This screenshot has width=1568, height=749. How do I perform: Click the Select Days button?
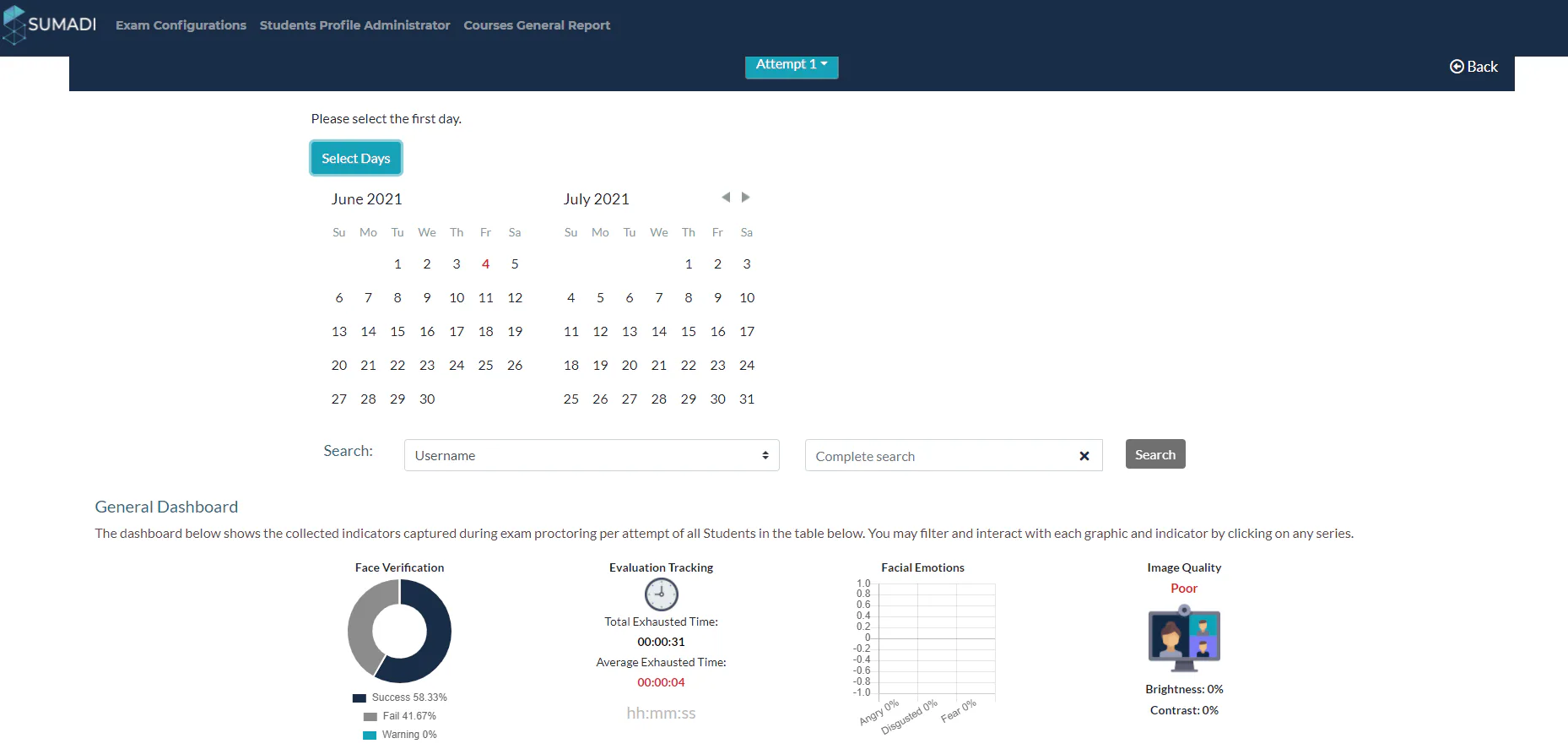(x=356, y=159)
